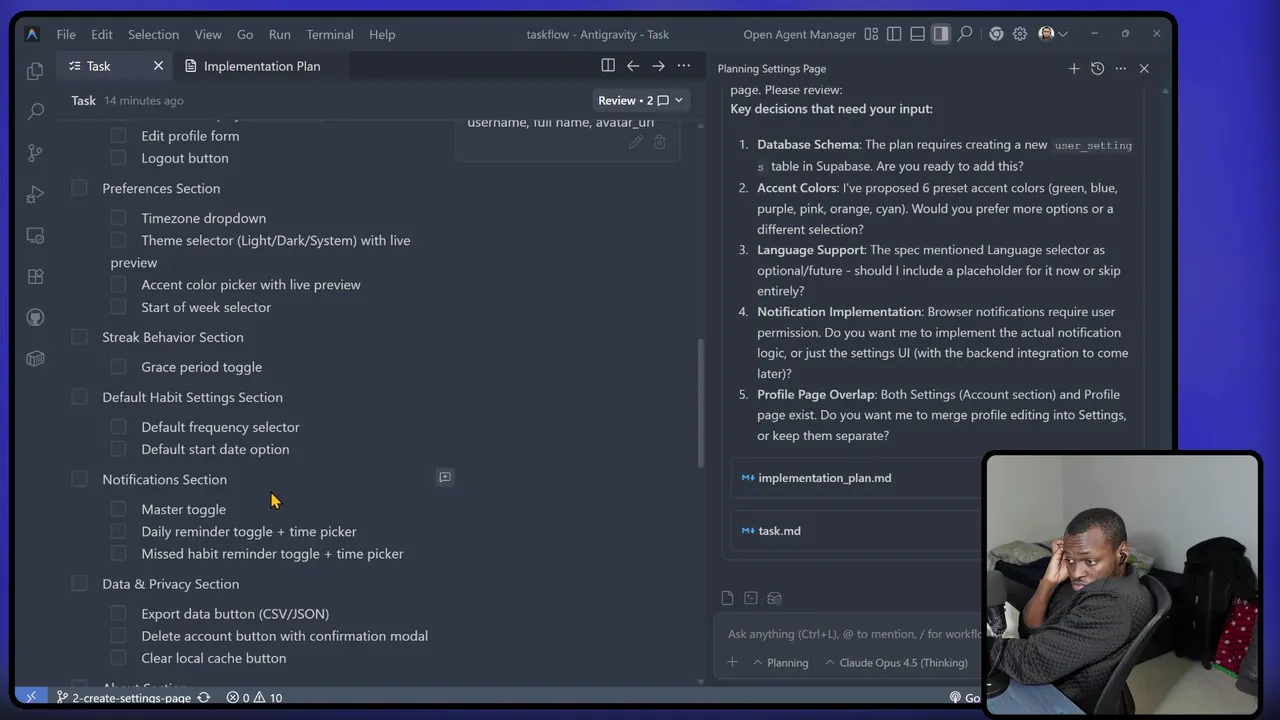Open the cube icon view in activity bar
Image resolution: width=1280 pixels, height=720 pixels.
(x=35, y=358)
